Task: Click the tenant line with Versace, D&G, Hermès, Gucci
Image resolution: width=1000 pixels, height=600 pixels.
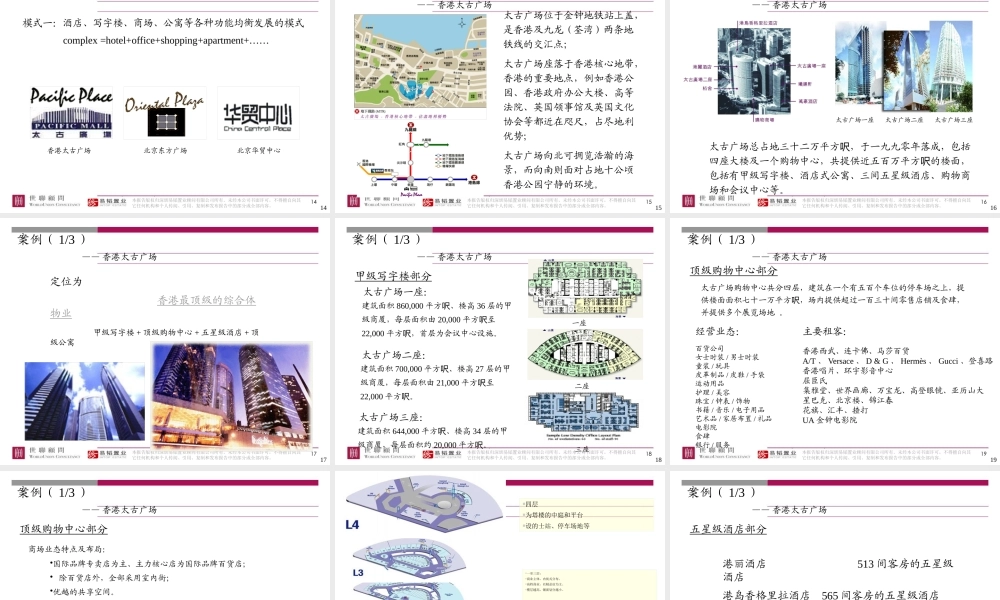Action: [897, 361]
